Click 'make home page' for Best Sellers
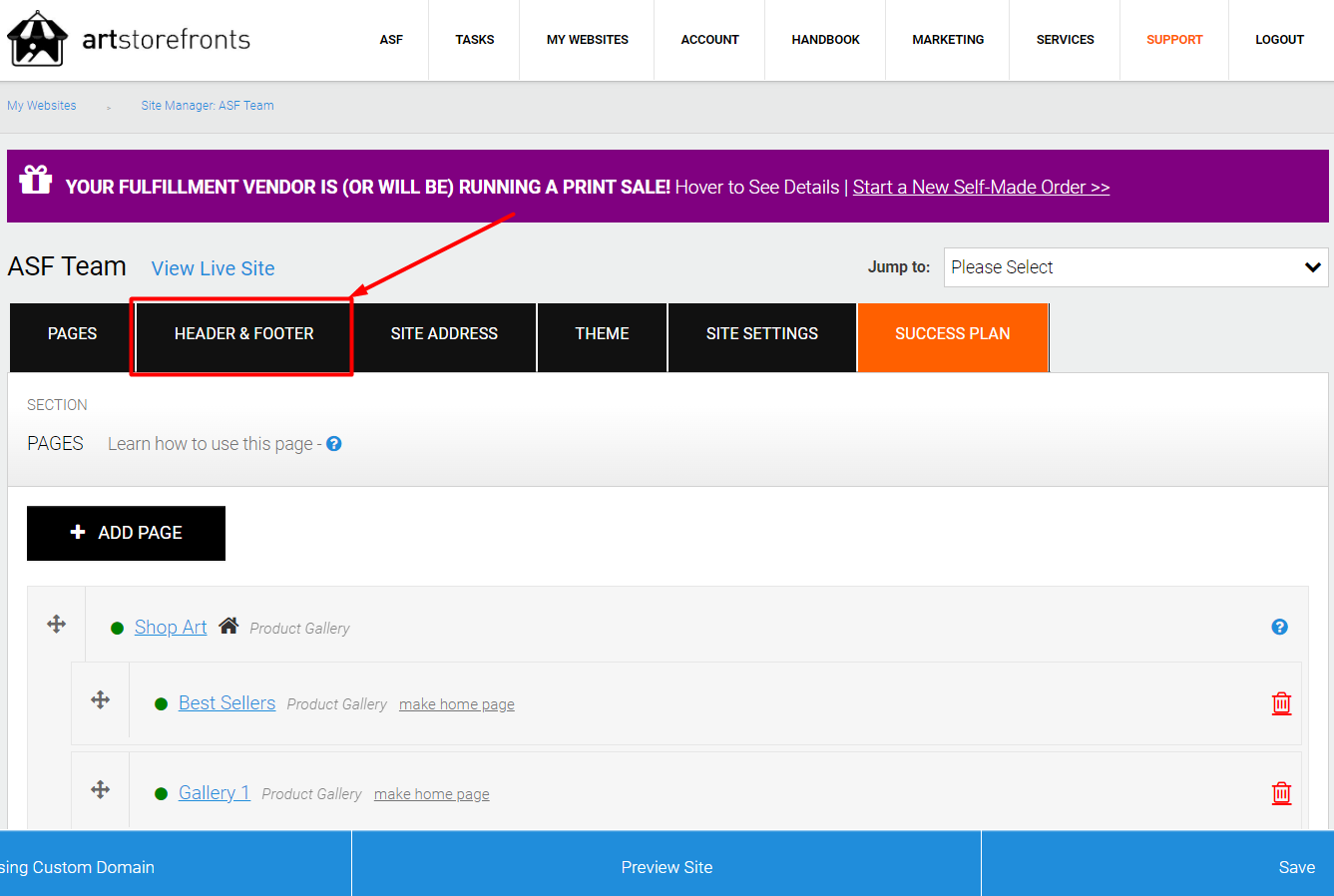The height and width of the screenshot is (896, 1334). 457,704
